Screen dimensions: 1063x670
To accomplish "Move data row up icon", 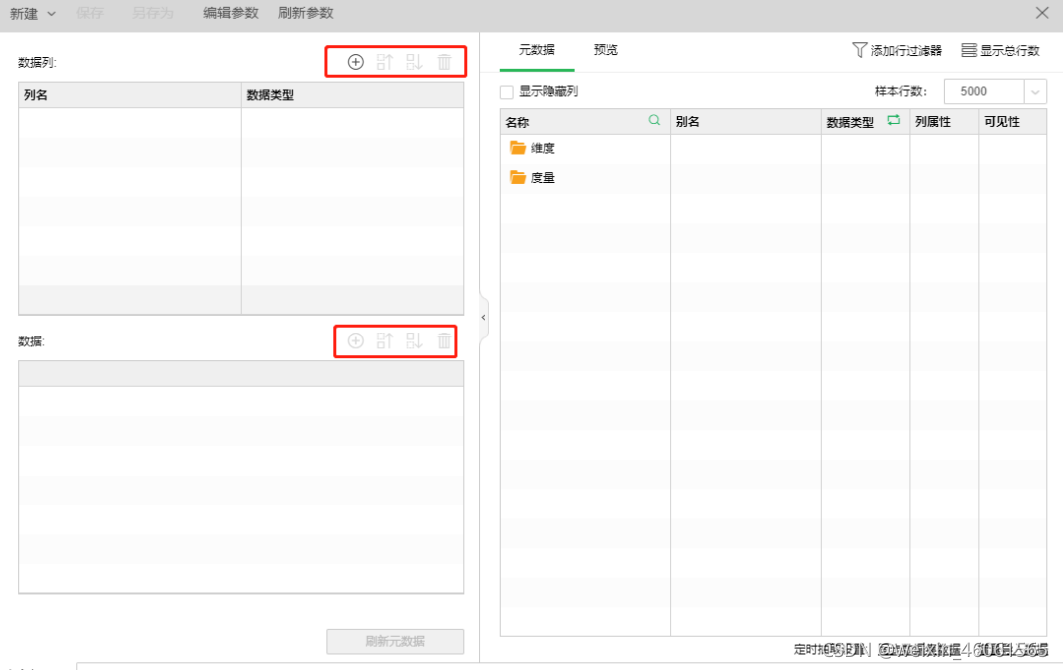I will tap(385, 341).
